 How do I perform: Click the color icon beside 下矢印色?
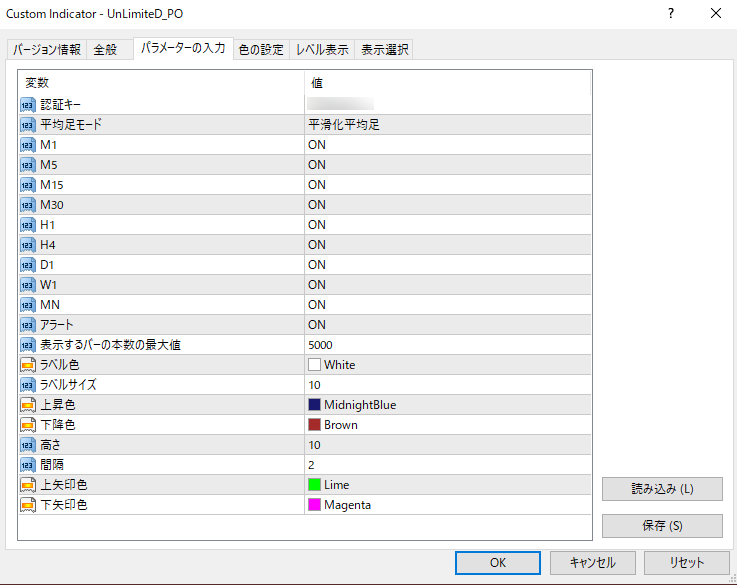click(x=28, y=505)
